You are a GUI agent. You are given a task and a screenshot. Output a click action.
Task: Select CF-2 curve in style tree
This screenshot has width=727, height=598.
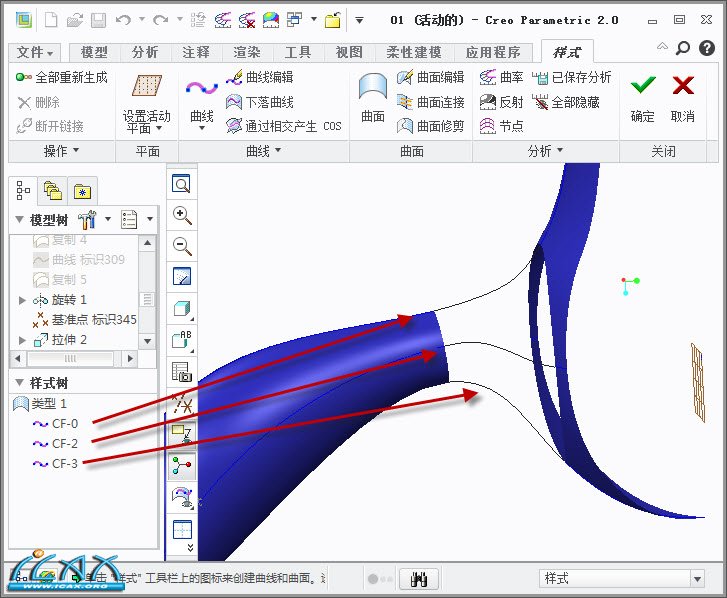pos(64,443)
